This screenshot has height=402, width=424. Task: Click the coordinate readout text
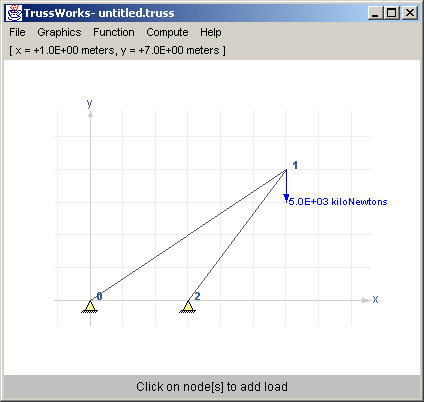(117, 50)
